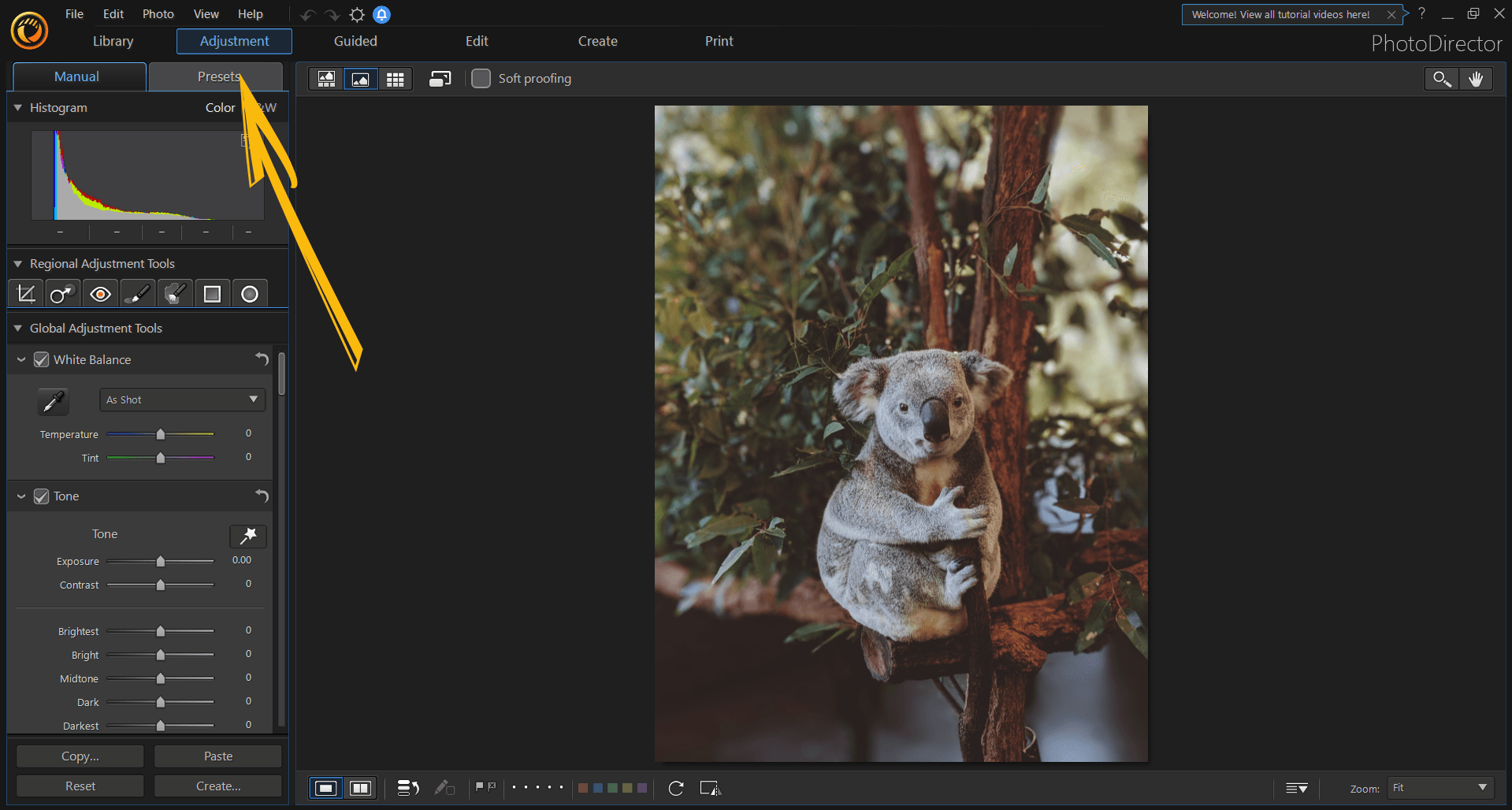Open the Spot Removal tool
Screen dimensions: 1512x810
tap(62, 292)
